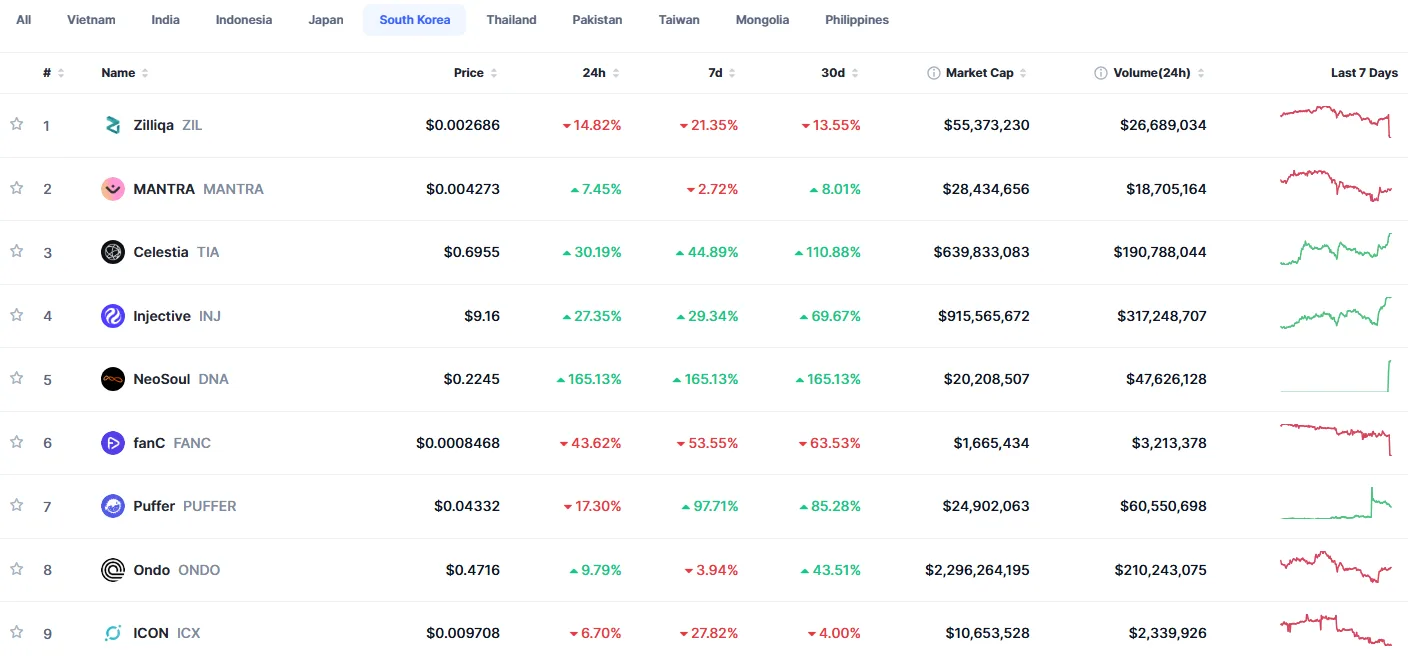This screenshot has width=1408, height=660.
Task: Click the fanC coin logo icon
Action: (113, 443)
